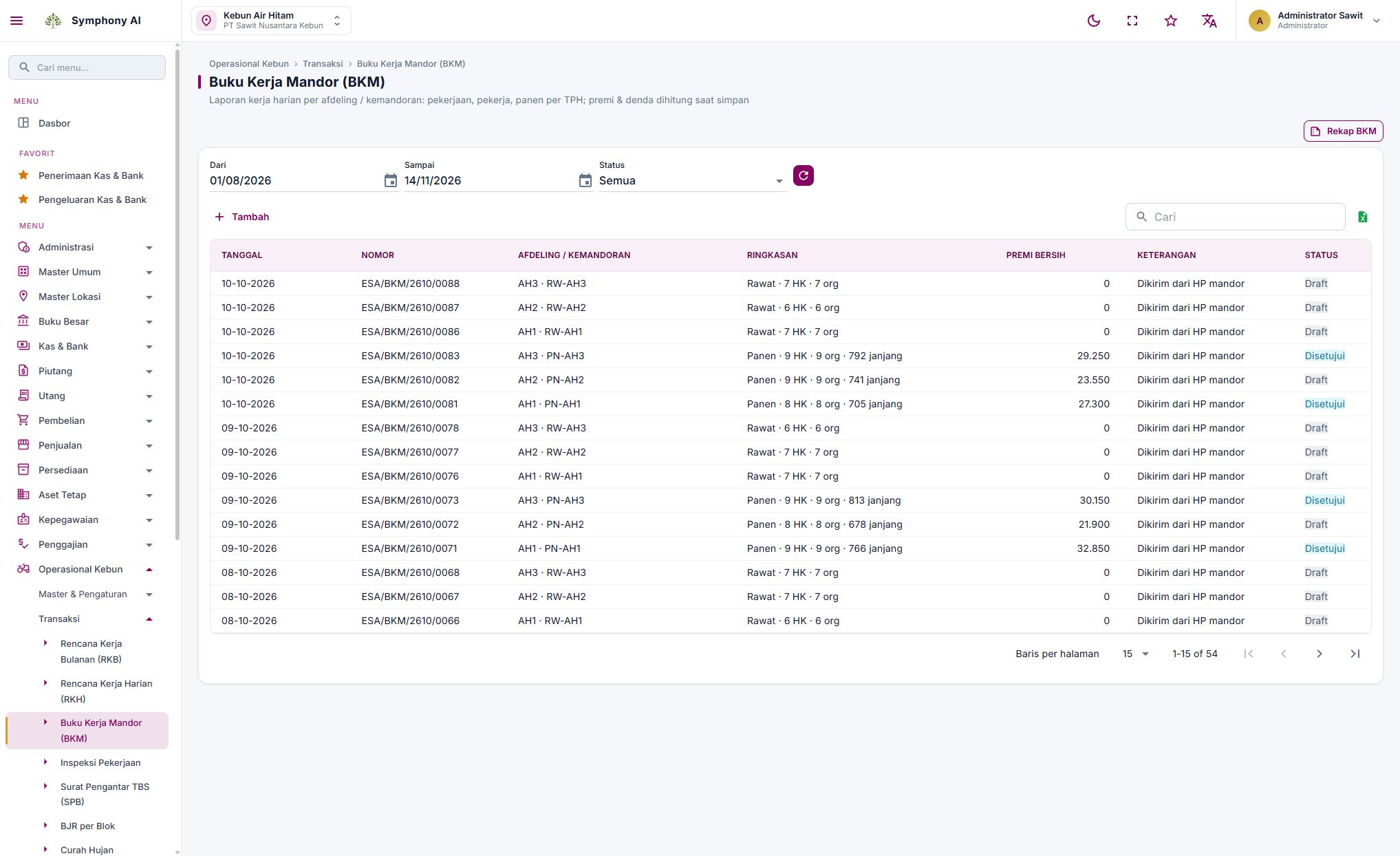Click Pembelian shopping cart icon
Image resolution: width=1400 pixels, height=856 pixels.
point(23,420)
